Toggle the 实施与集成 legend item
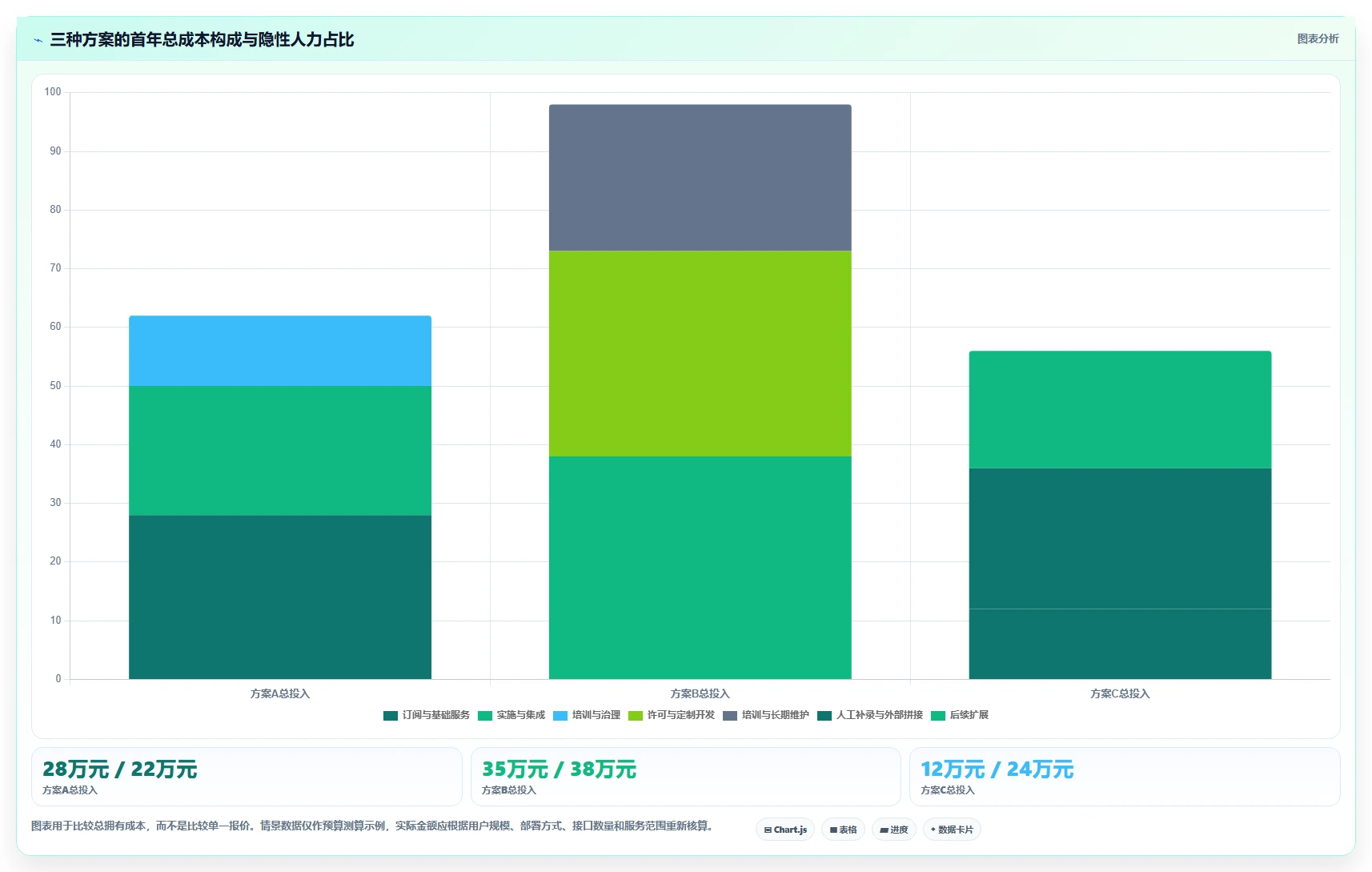1372x872 pixels. tap(511, 715)
